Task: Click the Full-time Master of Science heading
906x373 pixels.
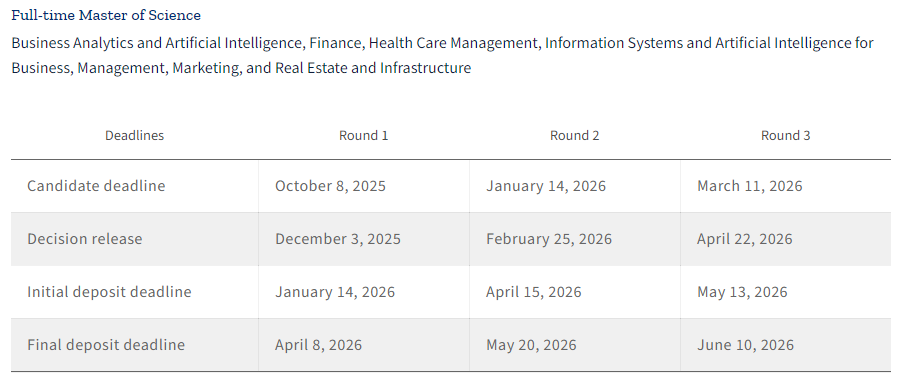Action: [106, 16]
